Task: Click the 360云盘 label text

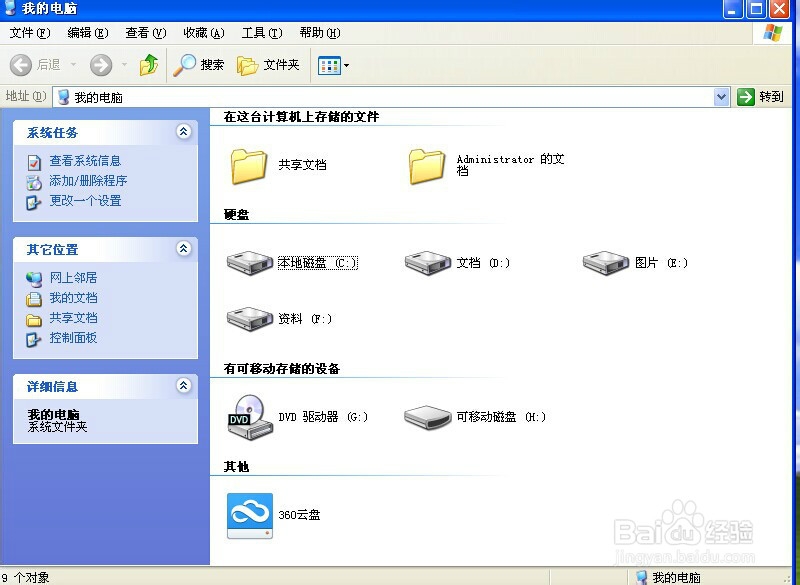Action: coord(299,515)
